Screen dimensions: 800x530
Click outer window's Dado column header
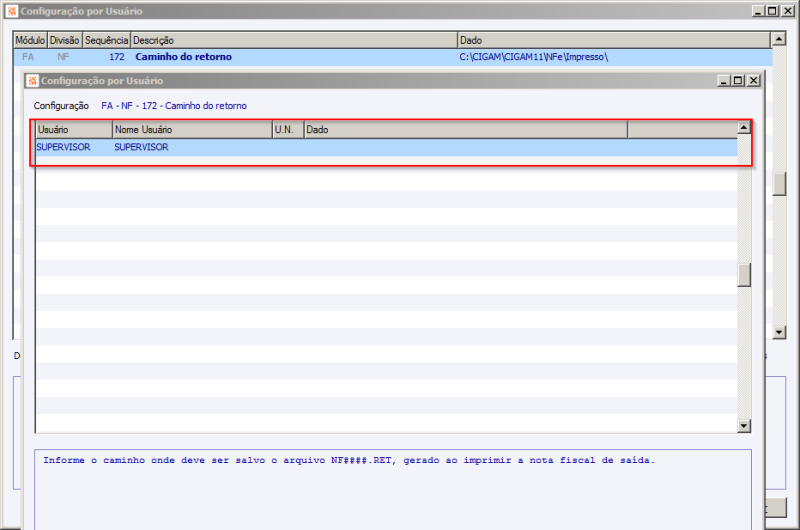point(614,40)
